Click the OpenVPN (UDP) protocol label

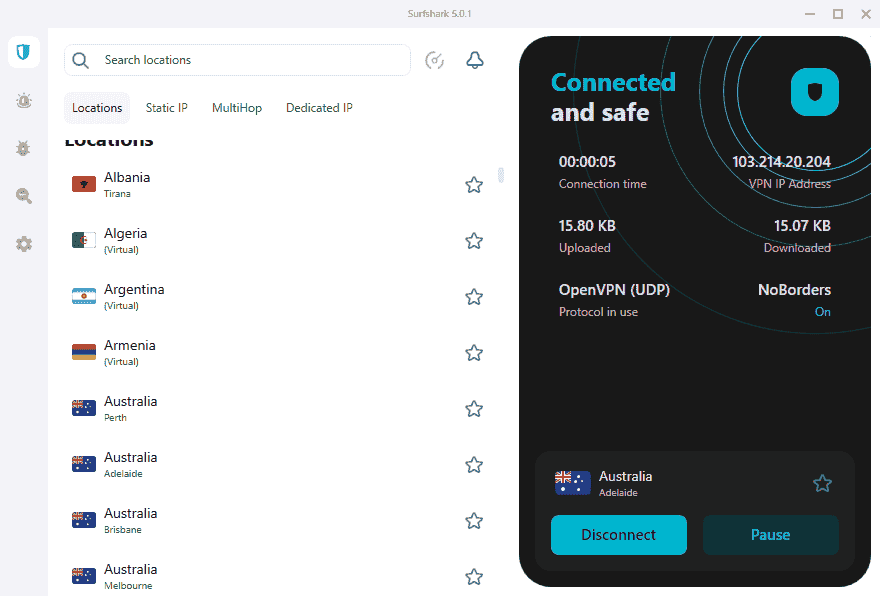614,290
